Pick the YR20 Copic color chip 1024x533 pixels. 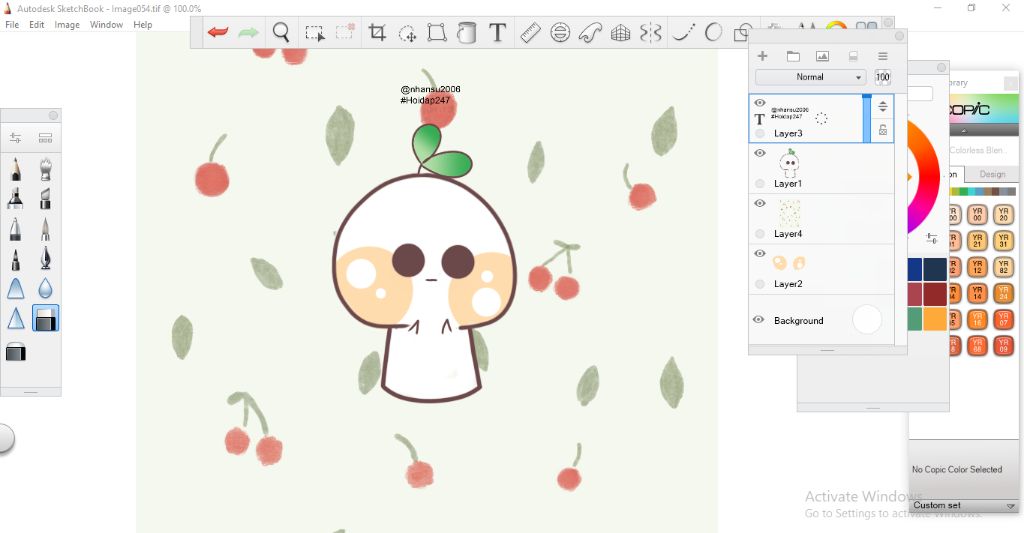pyautogui.click(x=1003, y=214)
